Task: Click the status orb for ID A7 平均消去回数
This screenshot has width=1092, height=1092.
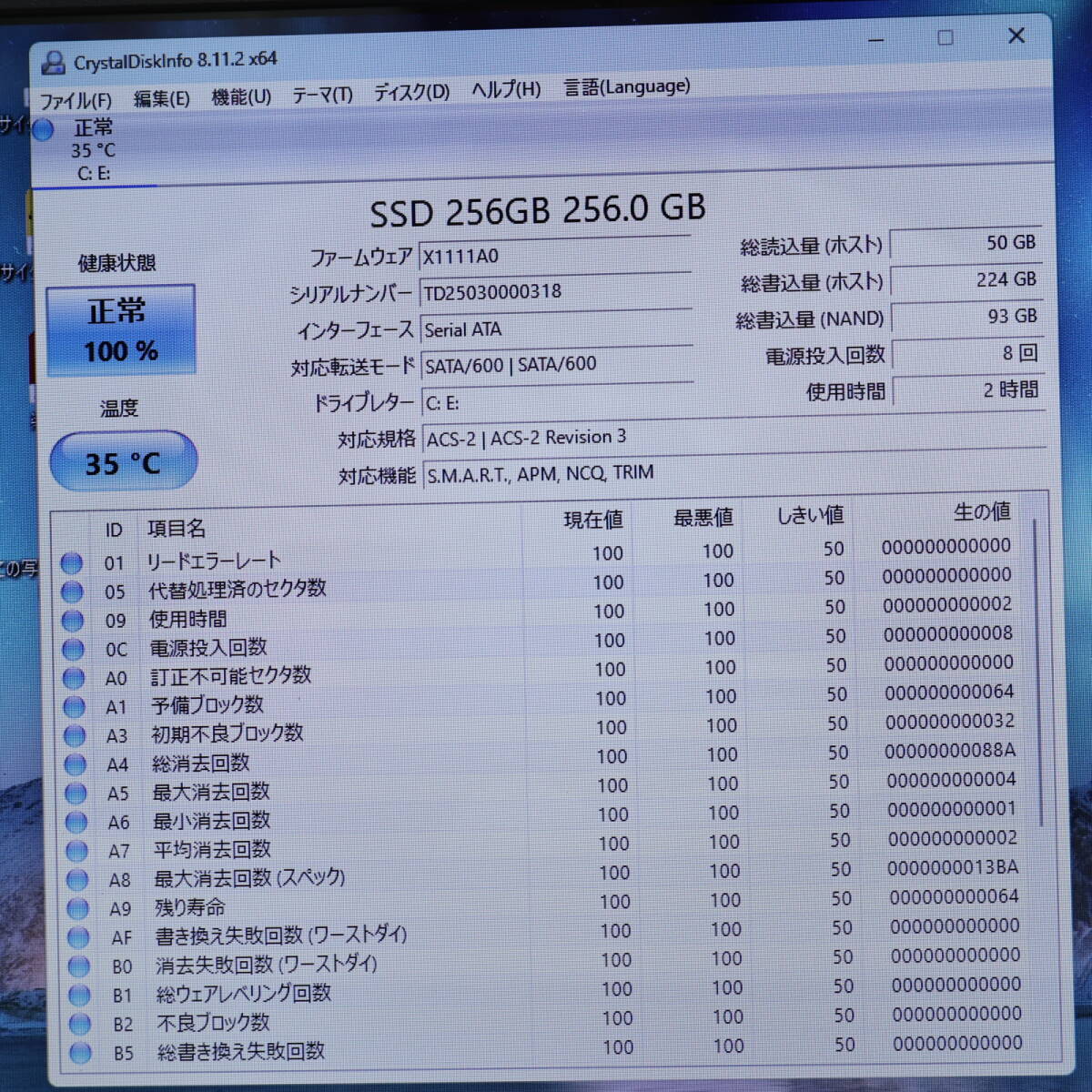Action: 77,851
